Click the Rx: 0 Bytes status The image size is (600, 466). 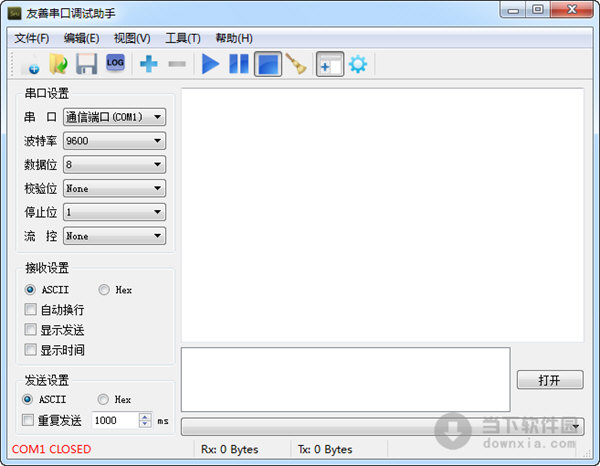coord(230,449)
